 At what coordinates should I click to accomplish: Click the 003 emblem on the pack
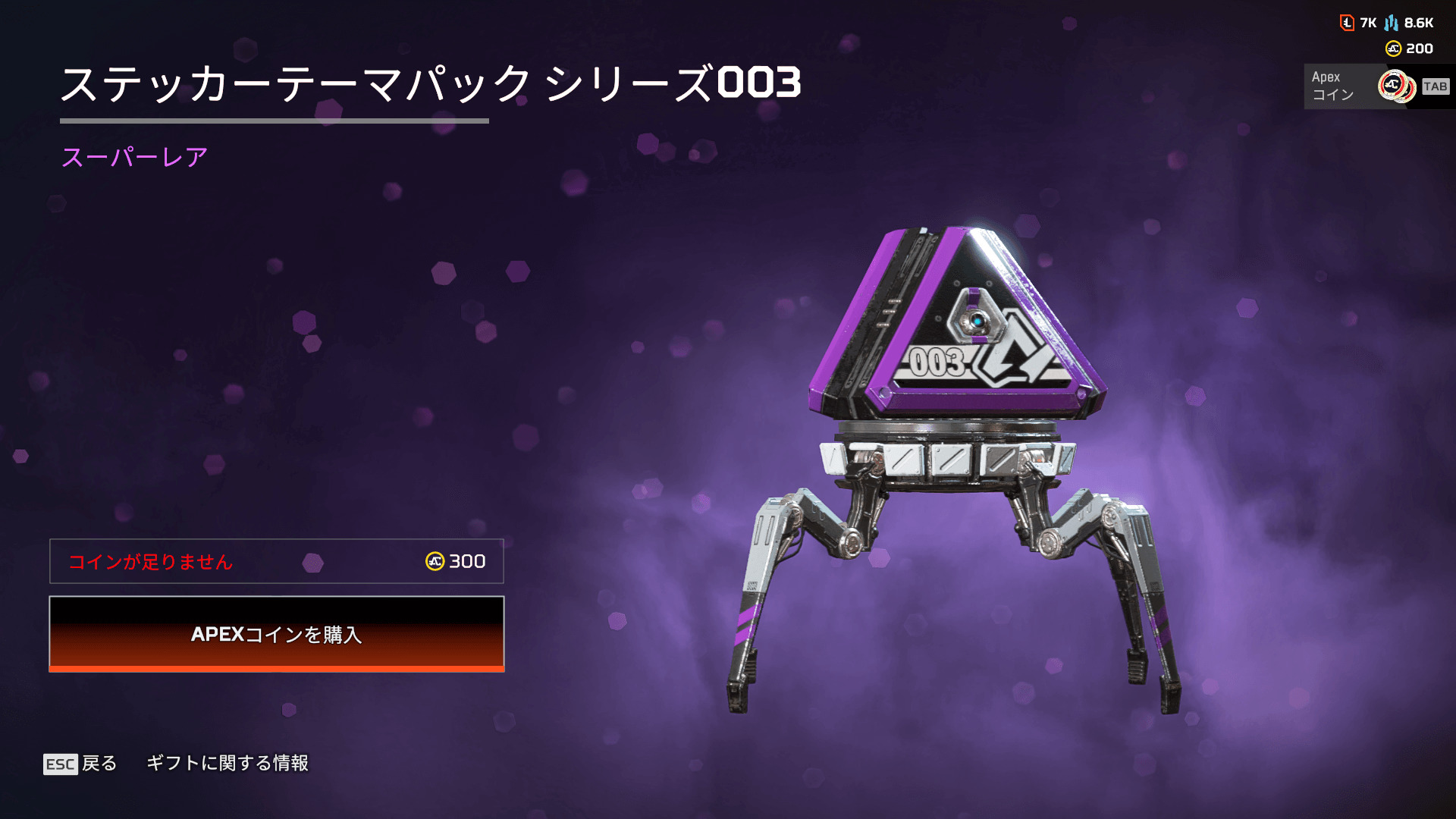click(x=938, y=362)
